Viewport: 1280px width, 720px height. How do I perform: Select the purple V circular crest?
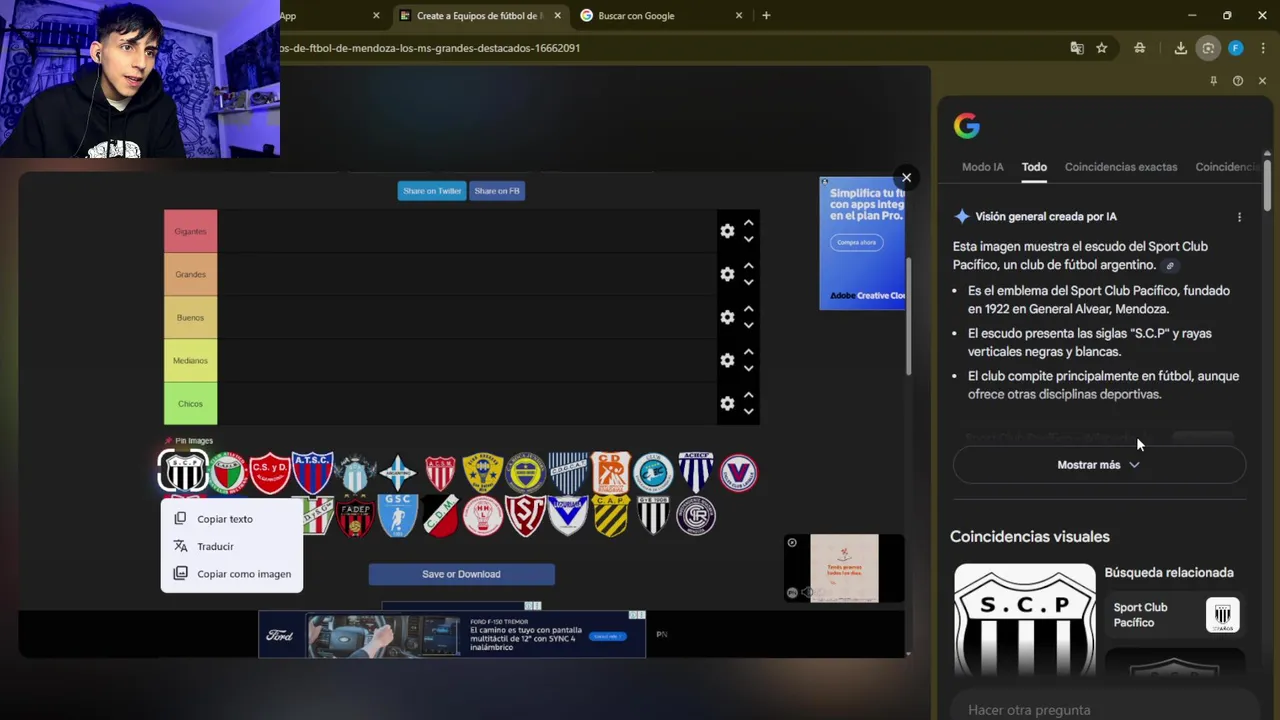[x=738, y=473]
